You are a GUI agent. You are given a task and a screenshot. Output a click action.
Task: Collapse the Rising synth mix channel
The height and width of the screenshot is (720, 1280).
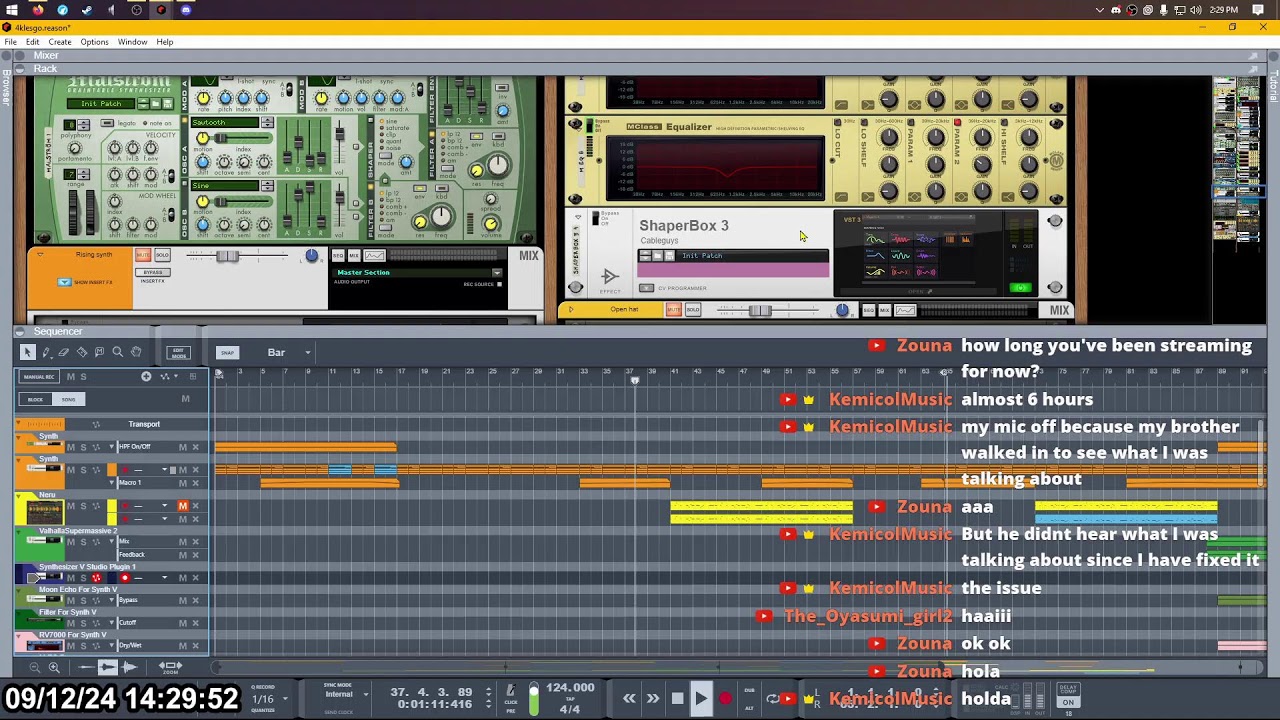pyautogui.click(x=41, y=255)
